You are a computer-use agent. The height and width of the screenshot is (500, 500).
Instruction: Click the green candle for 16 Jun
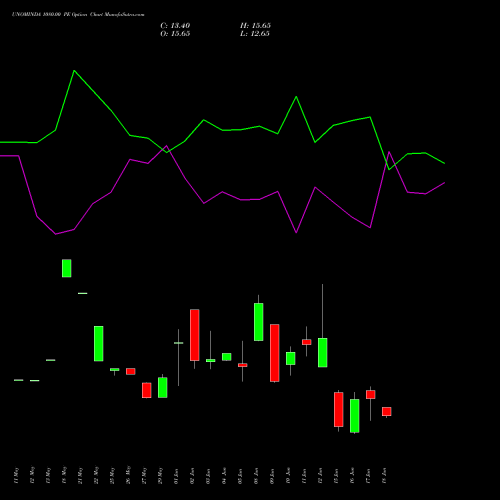355,416
